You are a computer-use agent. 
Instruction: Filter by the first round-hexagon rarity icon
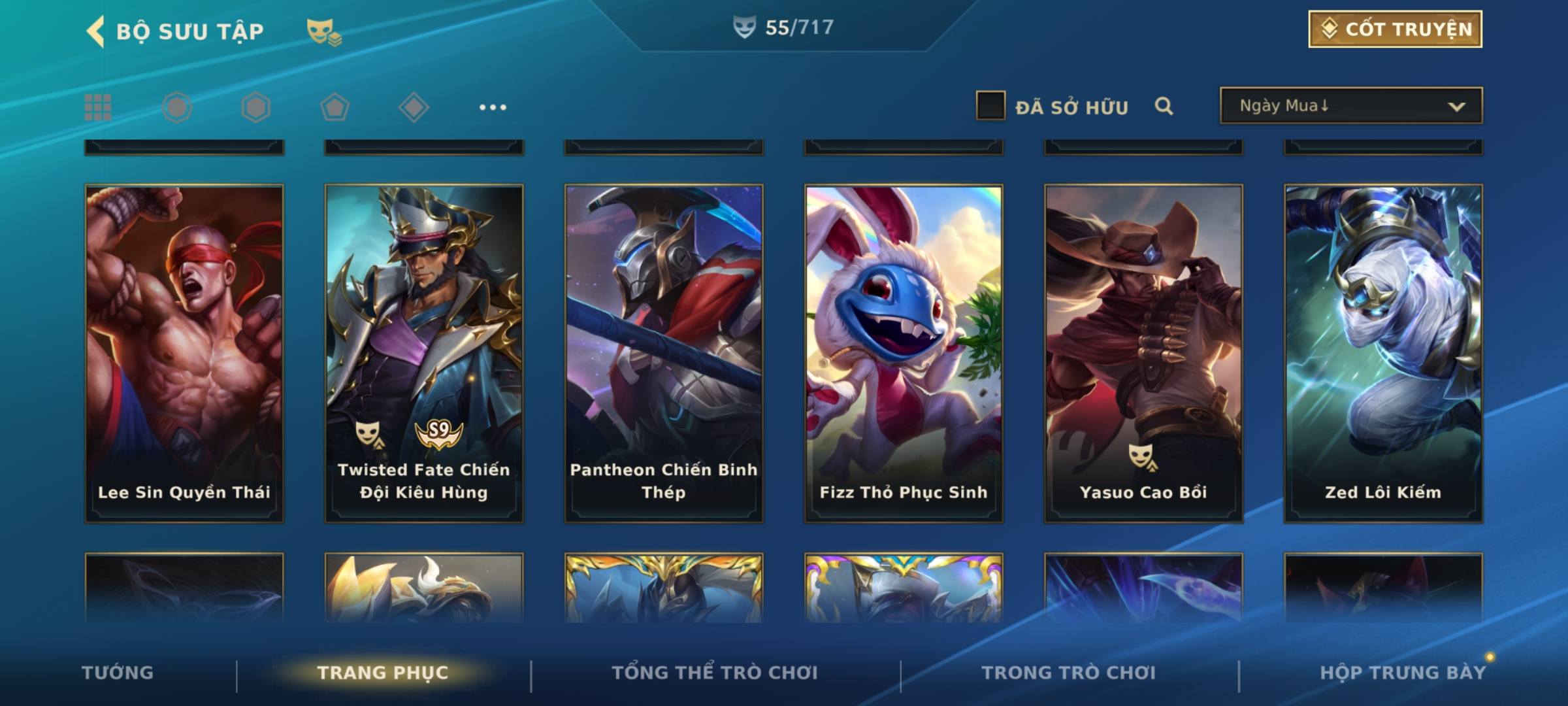pyautogui.click(x=177, y=107)
